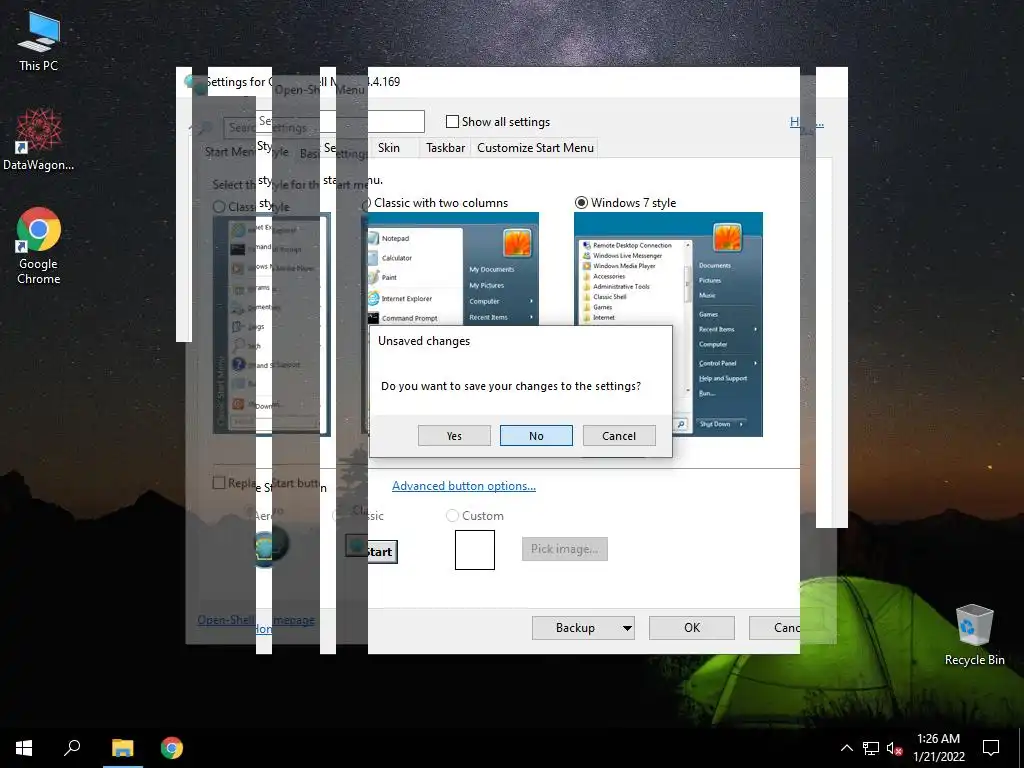The height and width of the screenshot is (768, 1024).
Task: Click the two columns style preview thumbnail
Action: (453, 268)
